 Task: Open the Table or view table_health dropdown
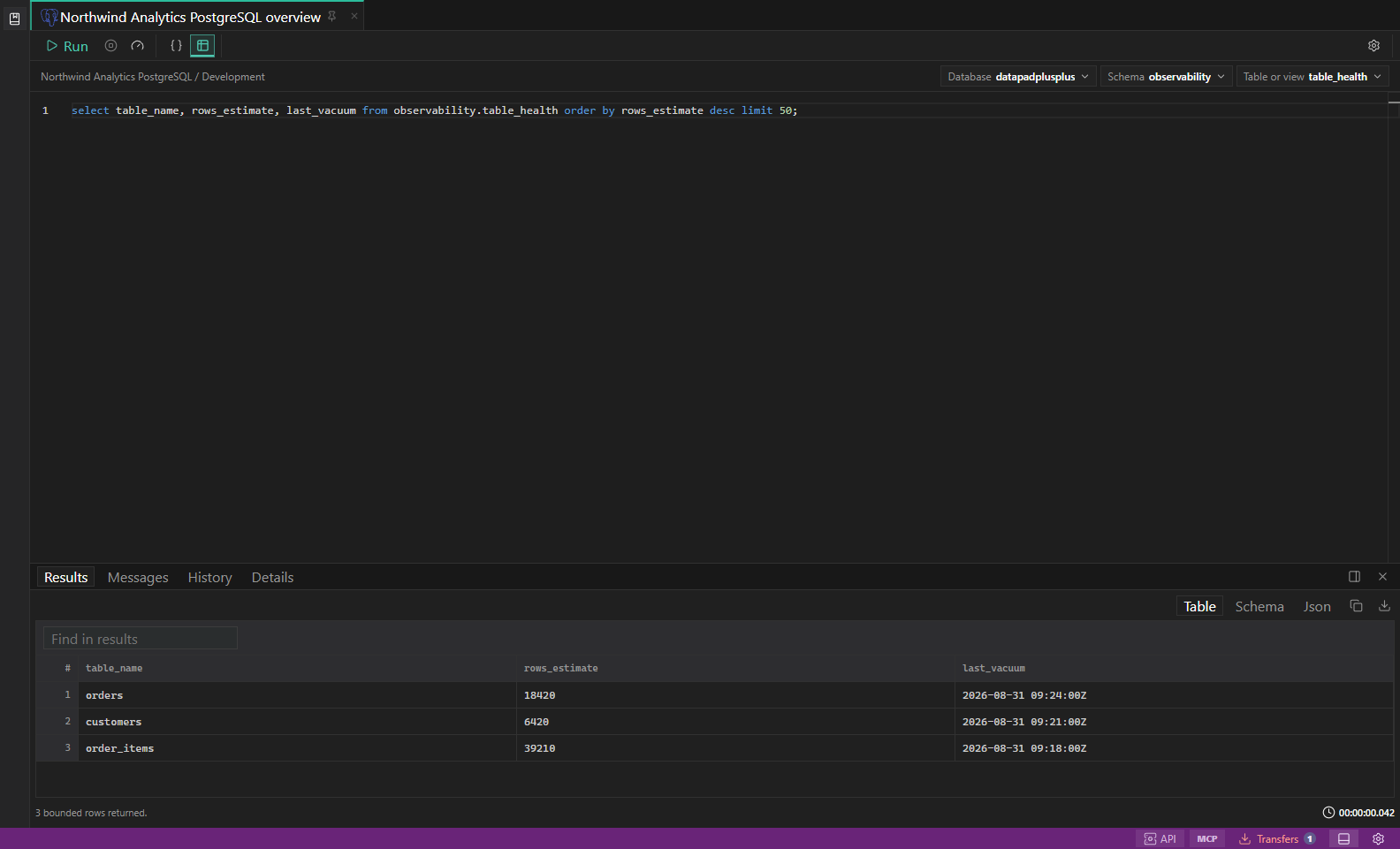point(1312,77)
